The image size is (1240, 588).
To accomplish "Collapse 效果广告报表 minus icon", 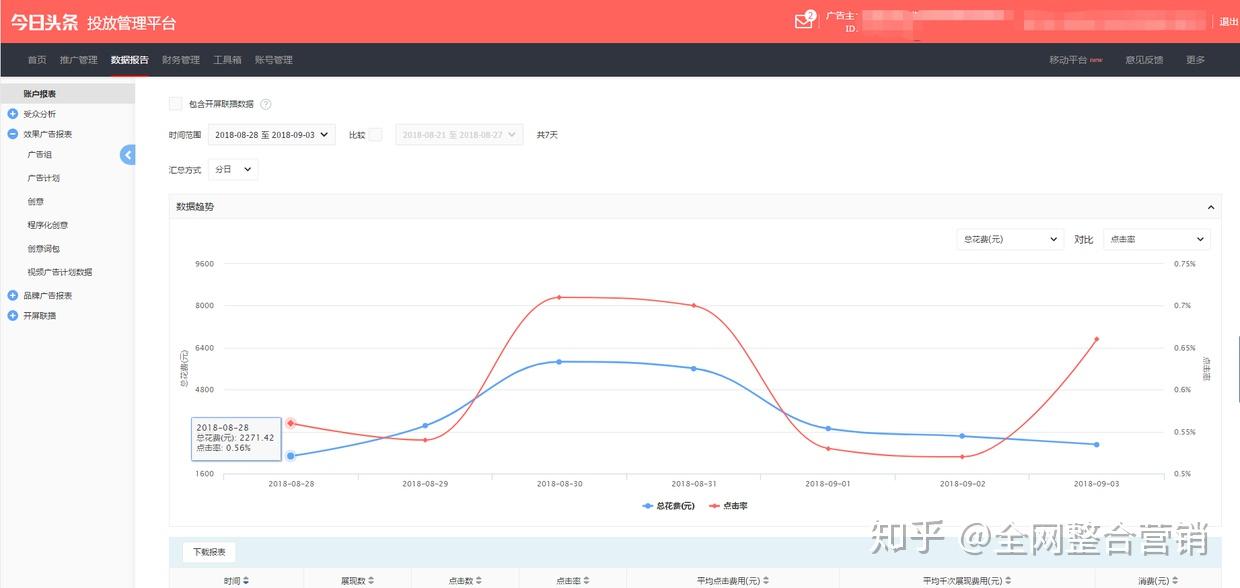I will [13, 134].
